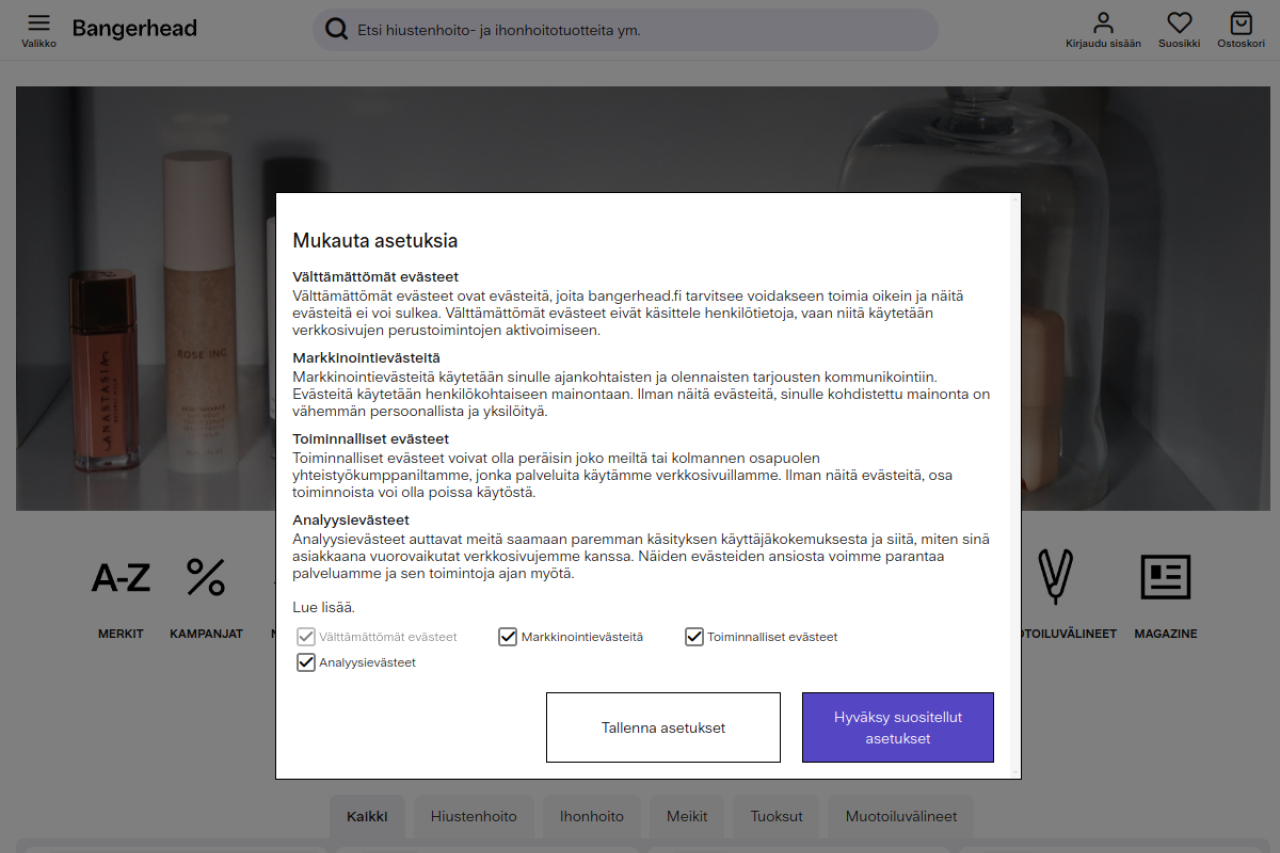Click the search magnifier icon

338,30
